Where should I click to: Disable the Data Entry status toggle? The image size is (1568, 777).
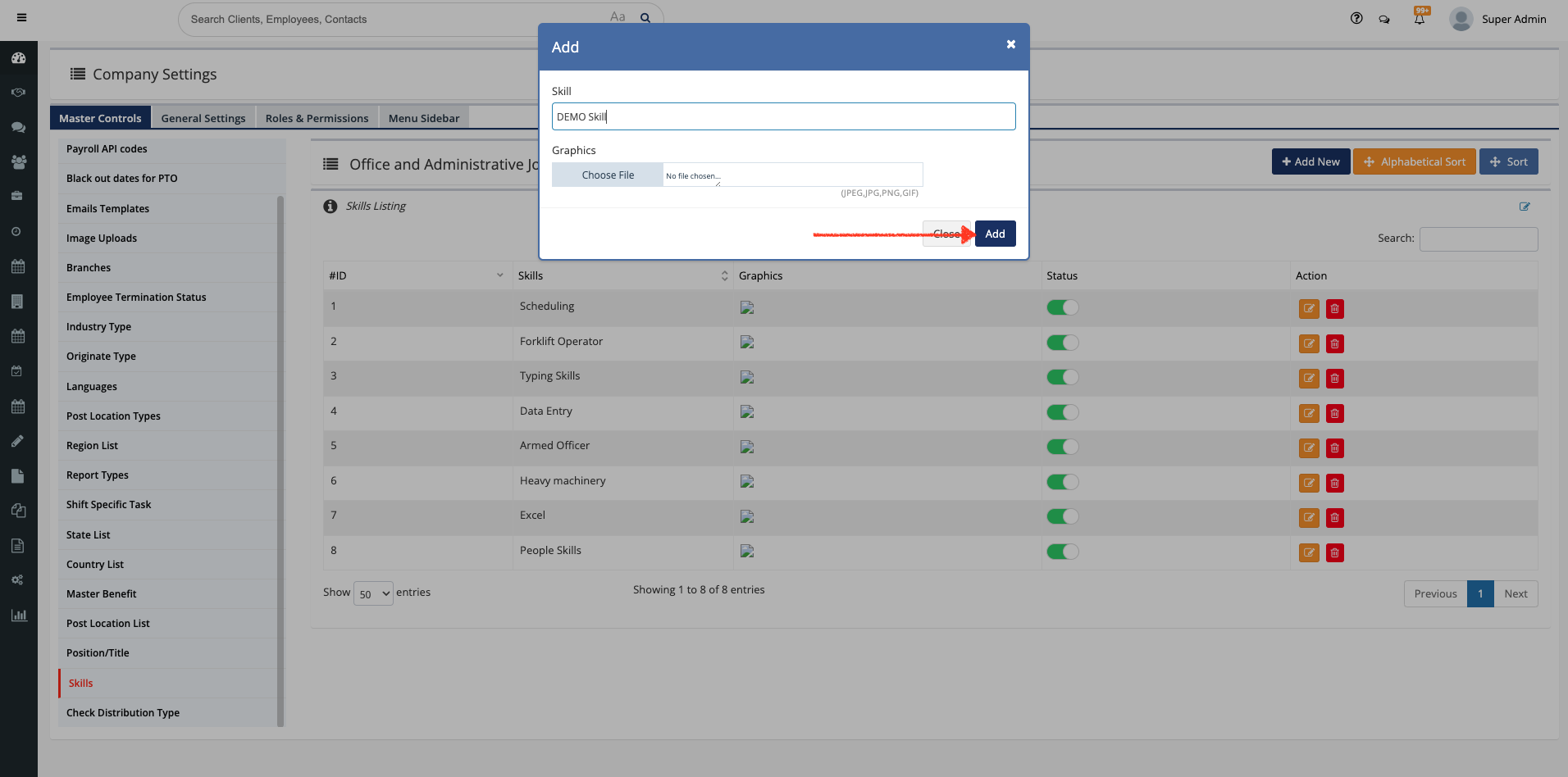click(x=1062, y=412)
